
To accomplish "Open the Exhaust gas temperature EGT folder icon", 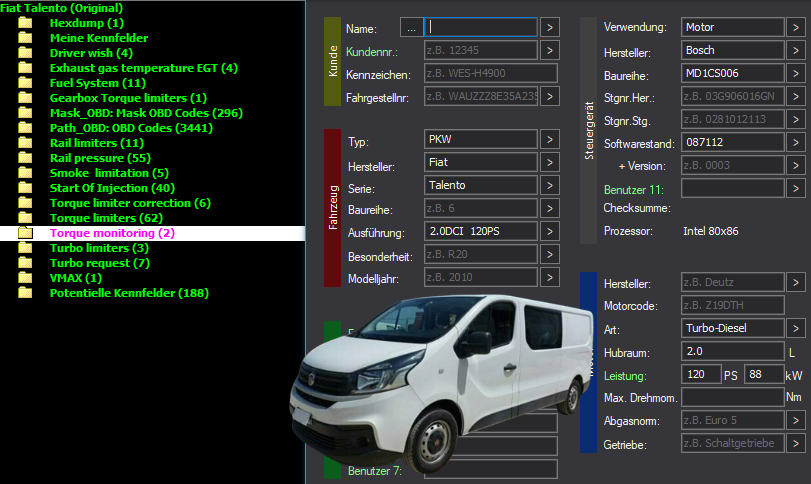I will click(25, 68).
